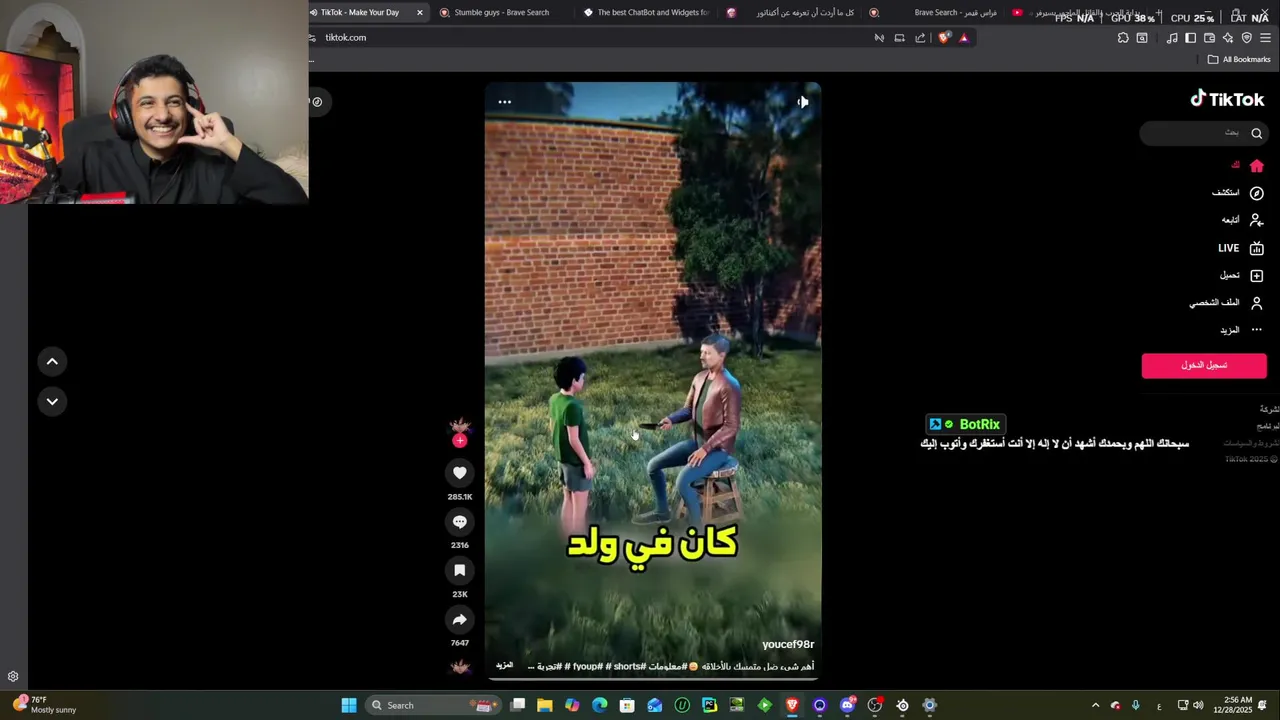Open the Windows notification bell icon
1280x720 pixels.
pyautogui.click(x=1263, y=705)
